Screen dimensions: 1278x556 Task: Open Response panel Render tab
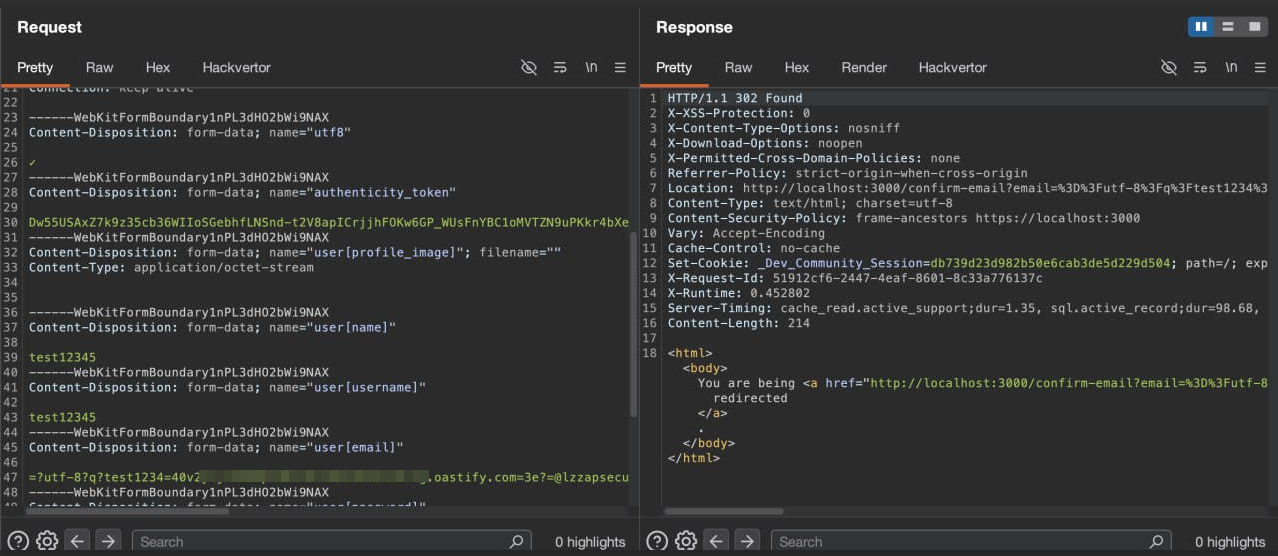pyautogui.click(x=864, y=67)
